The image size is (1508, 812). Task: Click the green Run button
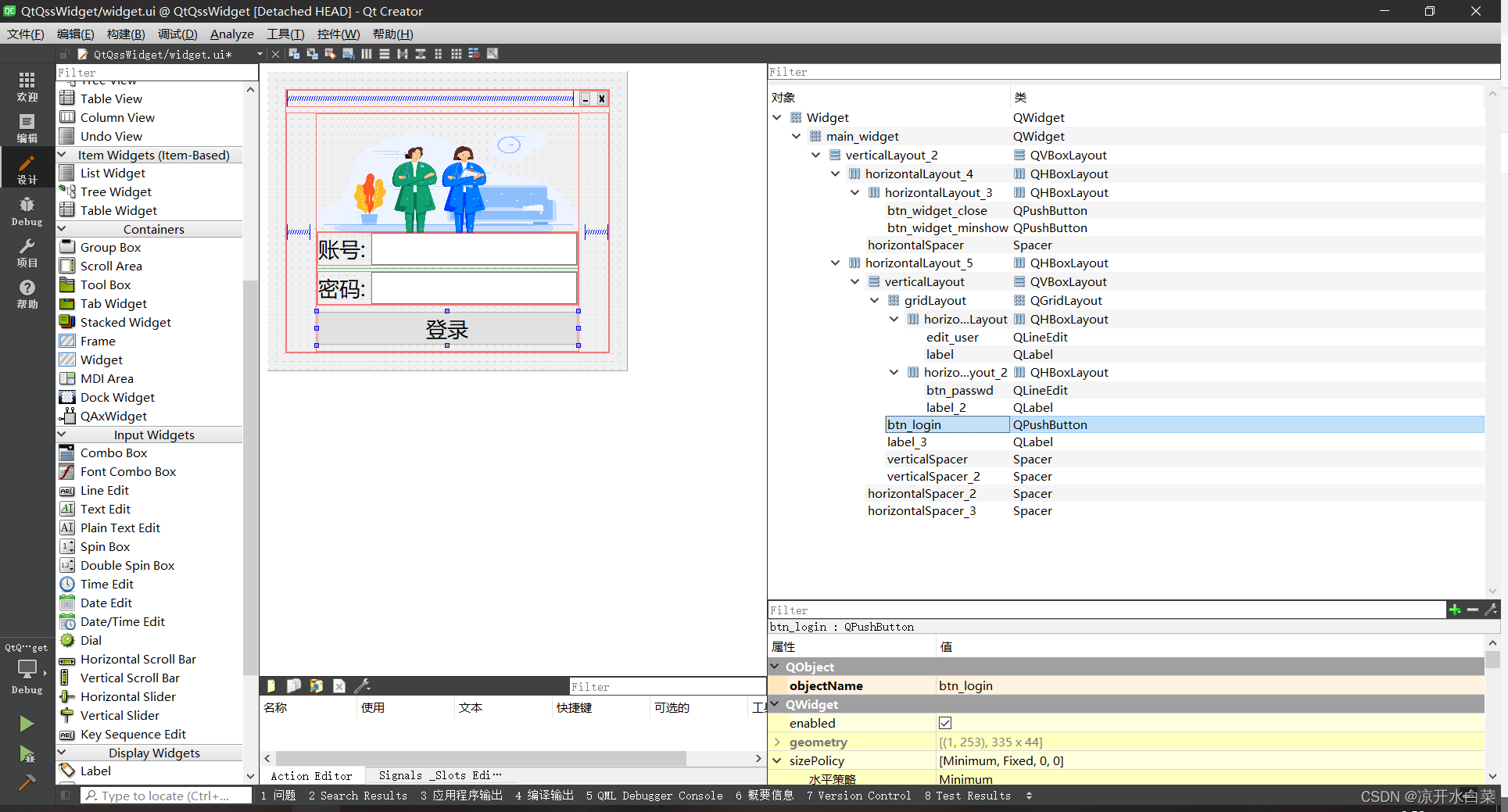[27, 724]
